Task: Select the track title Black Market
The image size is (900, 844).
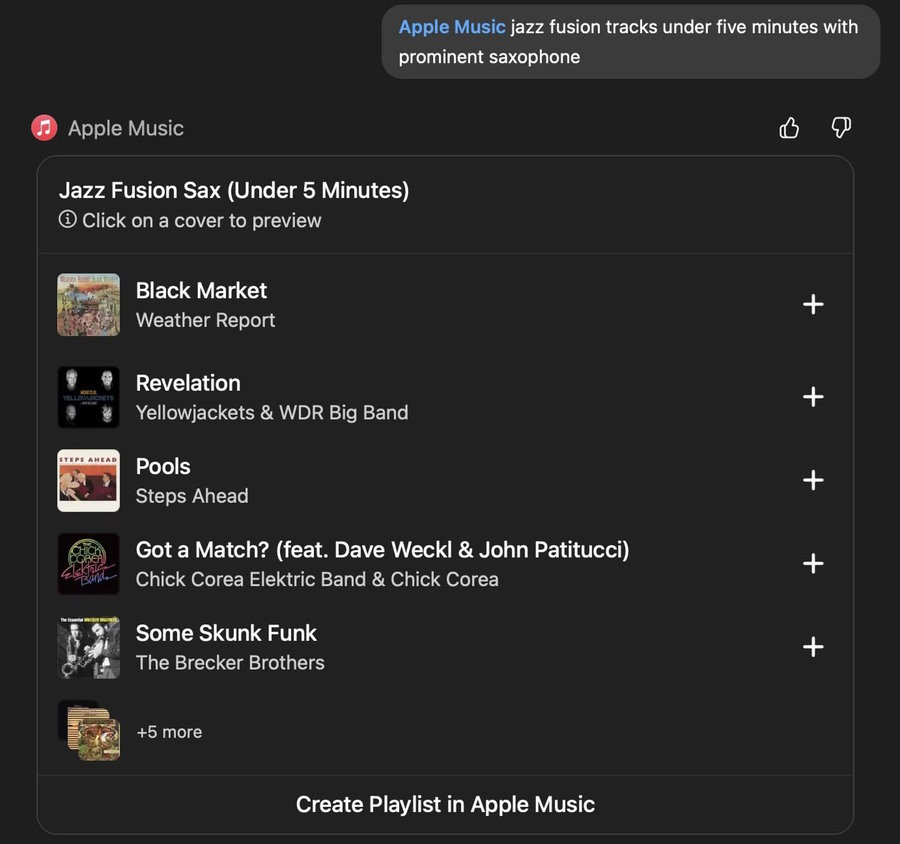Action: point(201,290)
